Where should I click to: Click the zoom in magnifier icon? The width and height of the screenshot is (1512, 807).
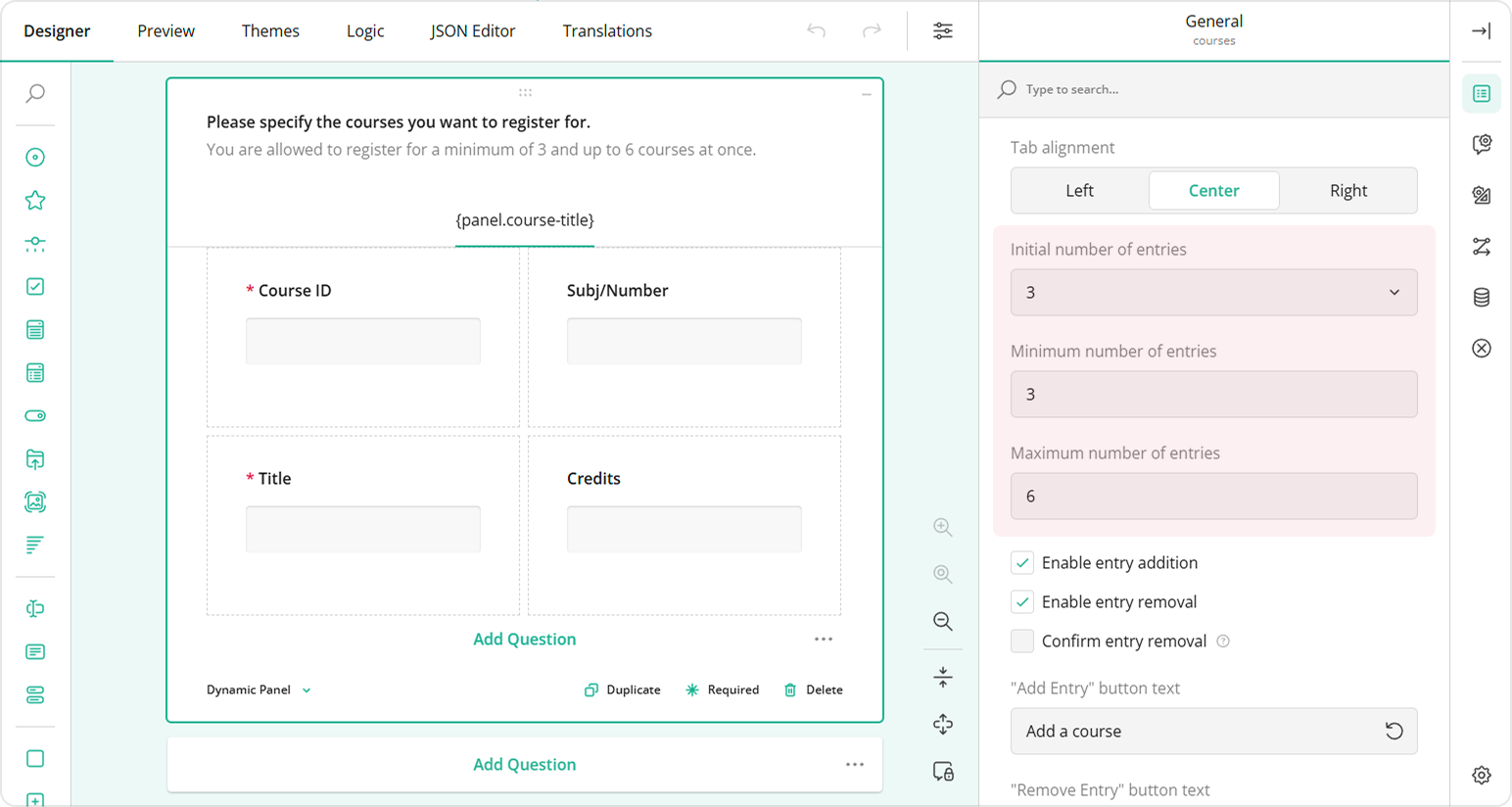(x=942, y=527)
